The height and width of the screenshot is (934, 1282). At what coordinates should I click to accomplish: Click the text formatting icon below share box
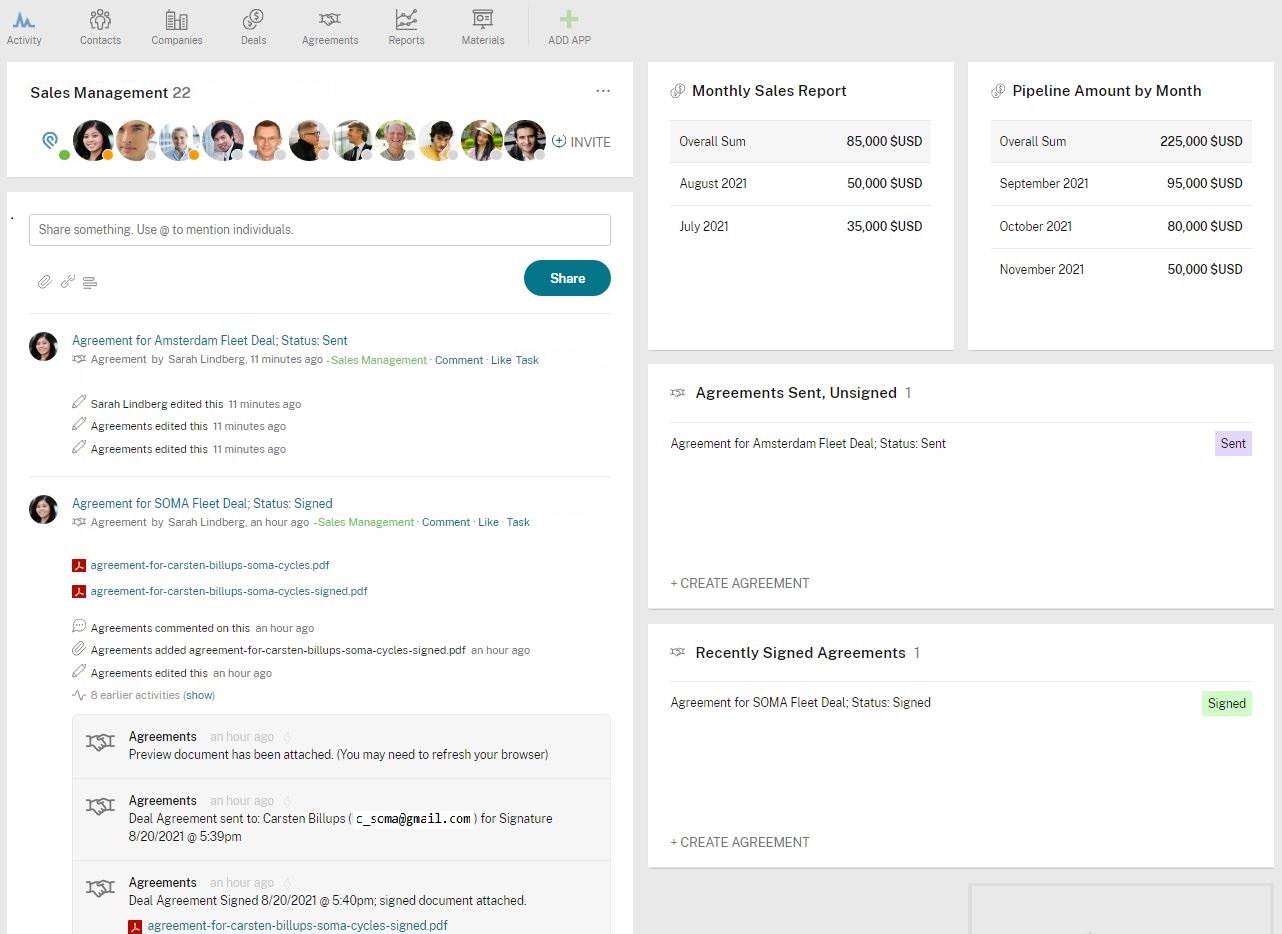tap(90, 282)
